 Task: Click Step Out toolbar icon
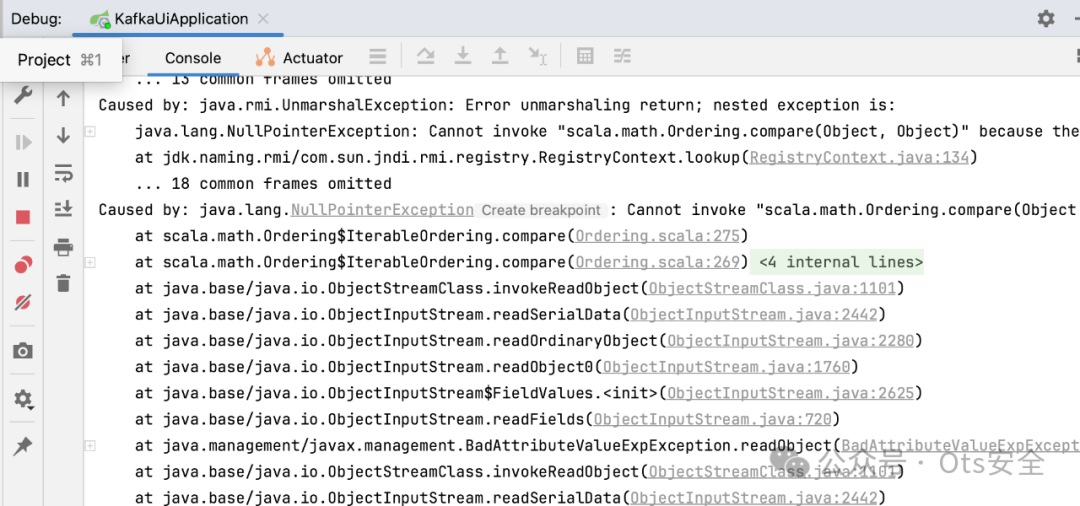pyautogui.click(x=499, y=56)
